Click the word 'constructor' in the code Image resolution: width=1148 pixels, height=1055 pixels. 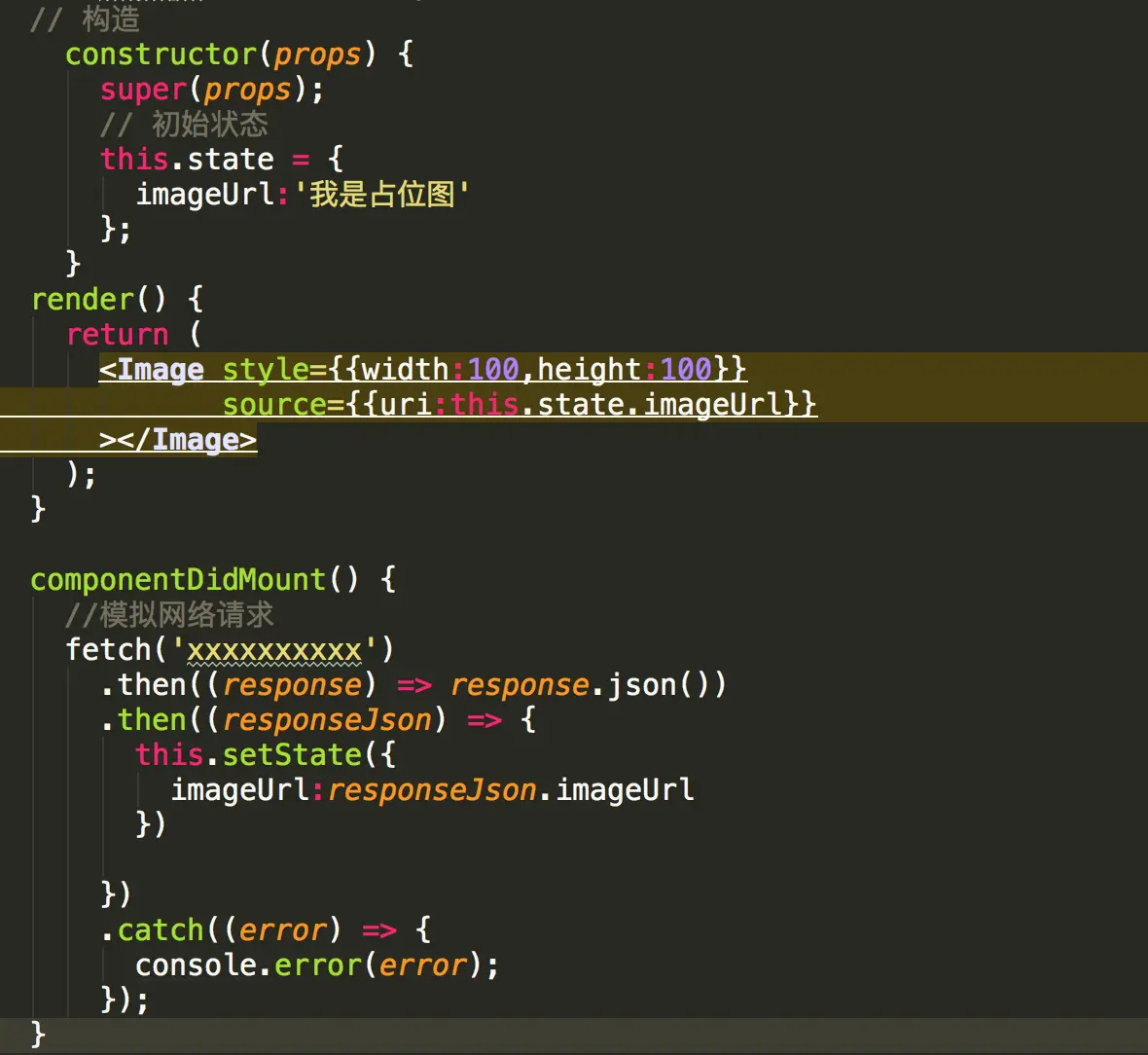click(x=161, y=55)
